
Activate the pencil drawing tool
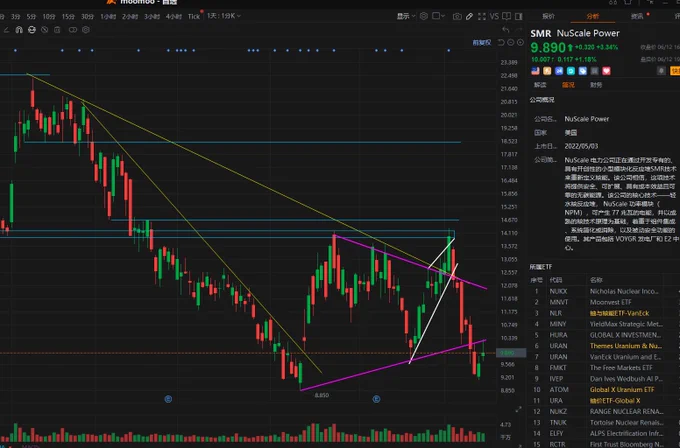[x=469, y=16]
